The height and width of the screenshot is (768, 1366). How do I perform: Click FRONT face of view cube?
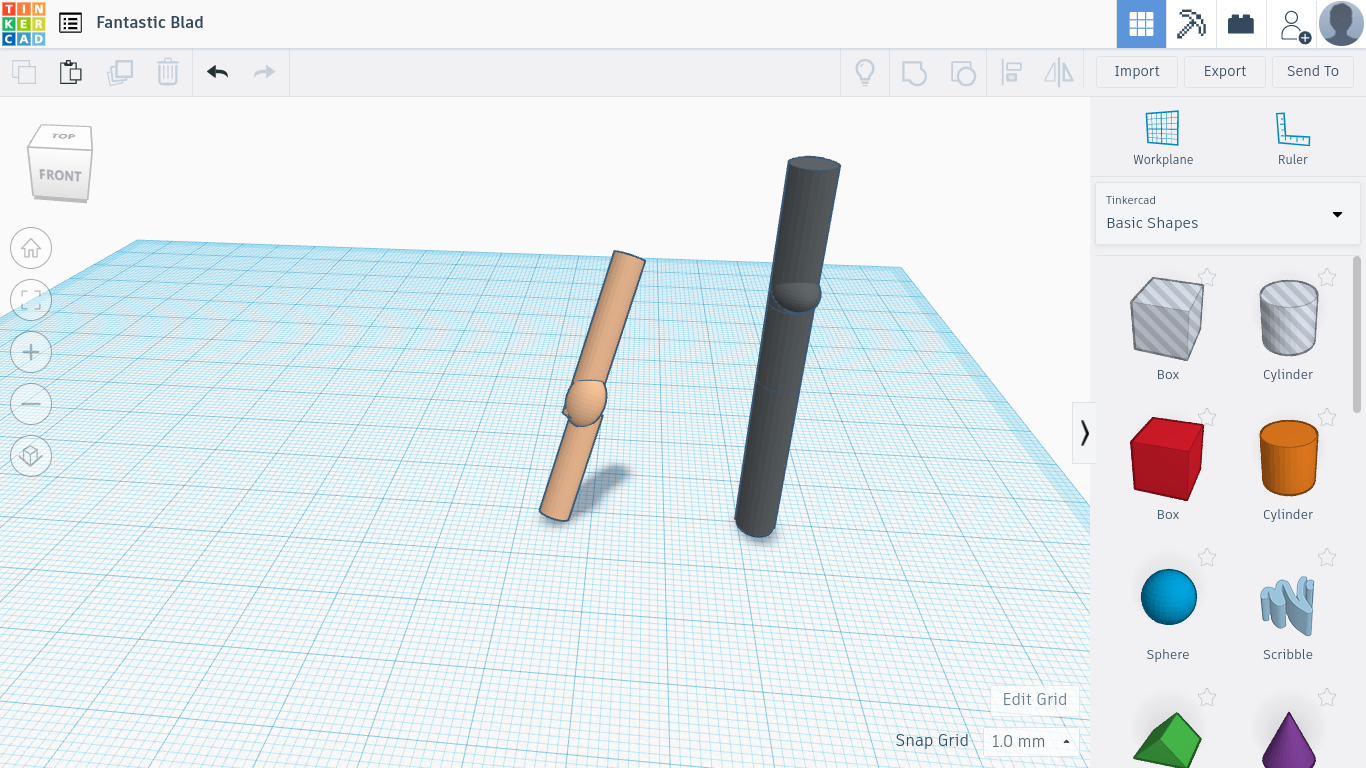click(60, 175)
